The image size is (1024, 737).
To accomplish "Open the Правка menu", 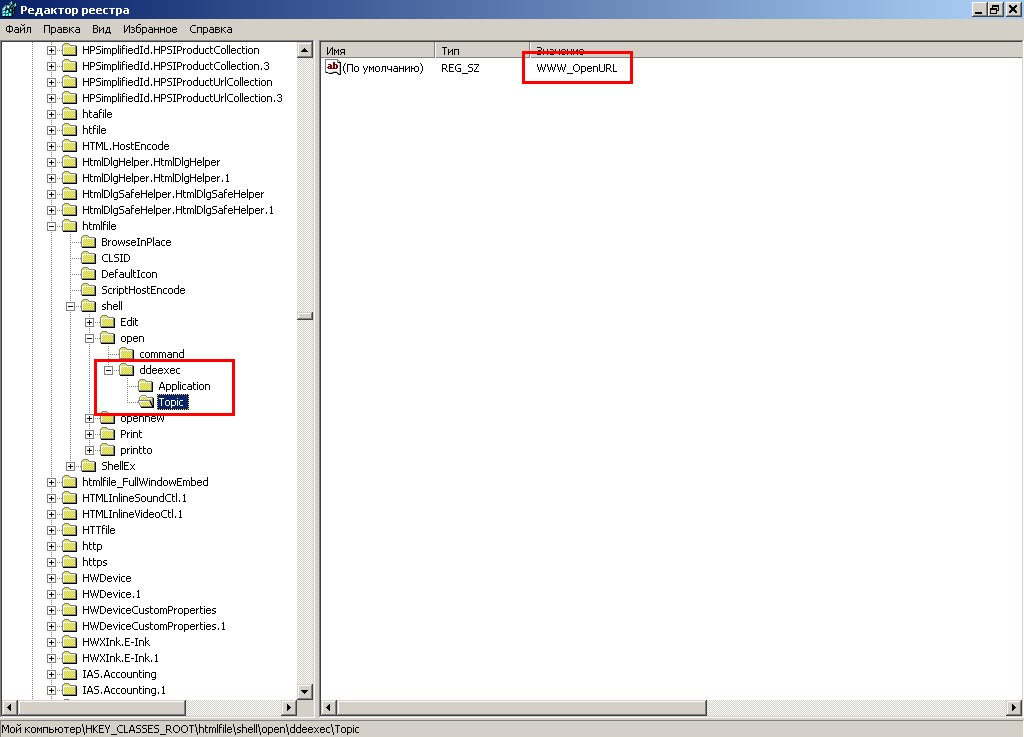I will click(61, 29).
